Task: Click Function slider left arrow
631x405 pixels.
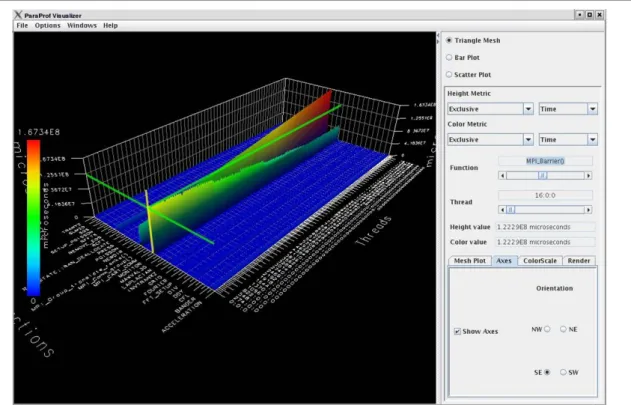Action: (x=502, y=176)
